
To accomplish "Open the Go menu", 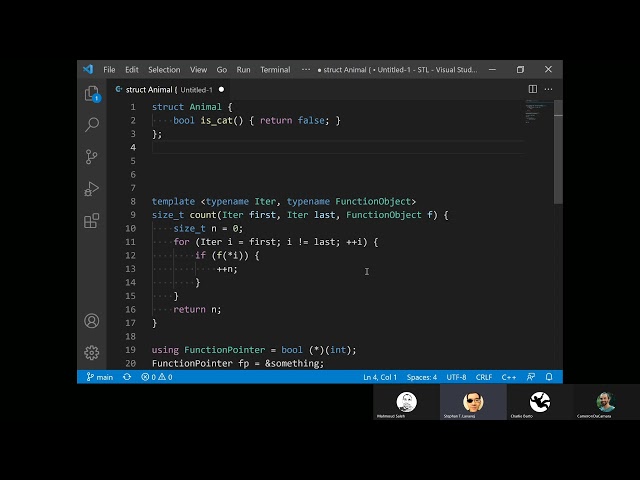I will pyautogui.click(x=222, y=70).
